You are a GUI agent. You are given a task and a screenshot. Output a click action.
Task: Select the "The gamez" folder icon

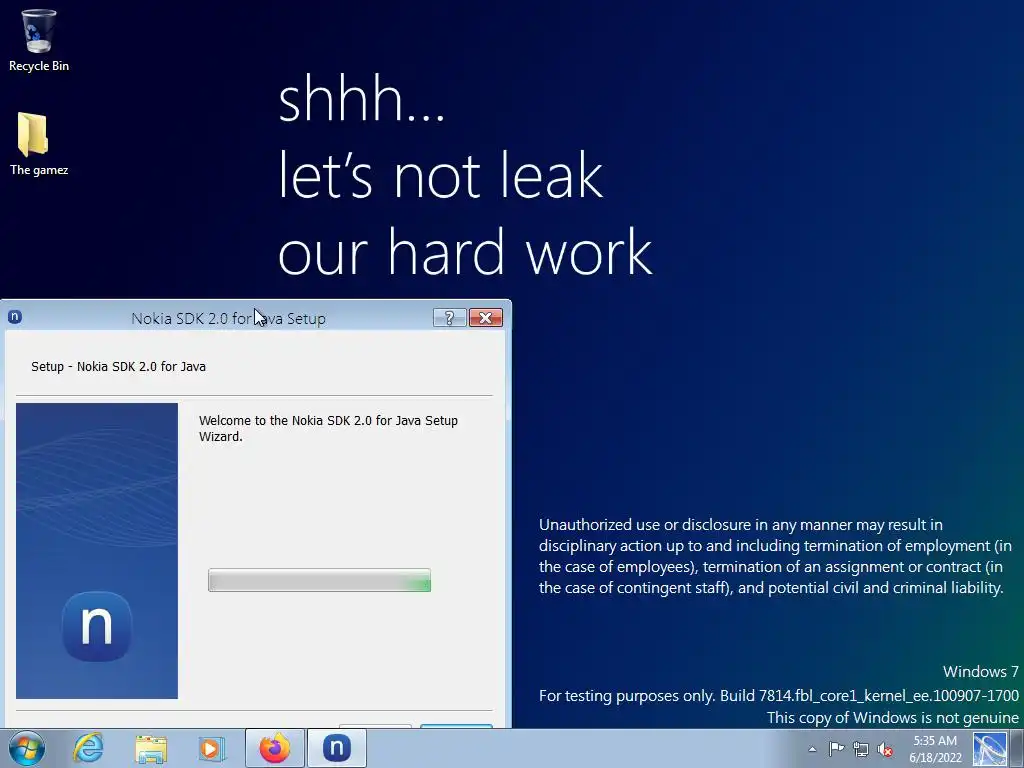[39, 144]
